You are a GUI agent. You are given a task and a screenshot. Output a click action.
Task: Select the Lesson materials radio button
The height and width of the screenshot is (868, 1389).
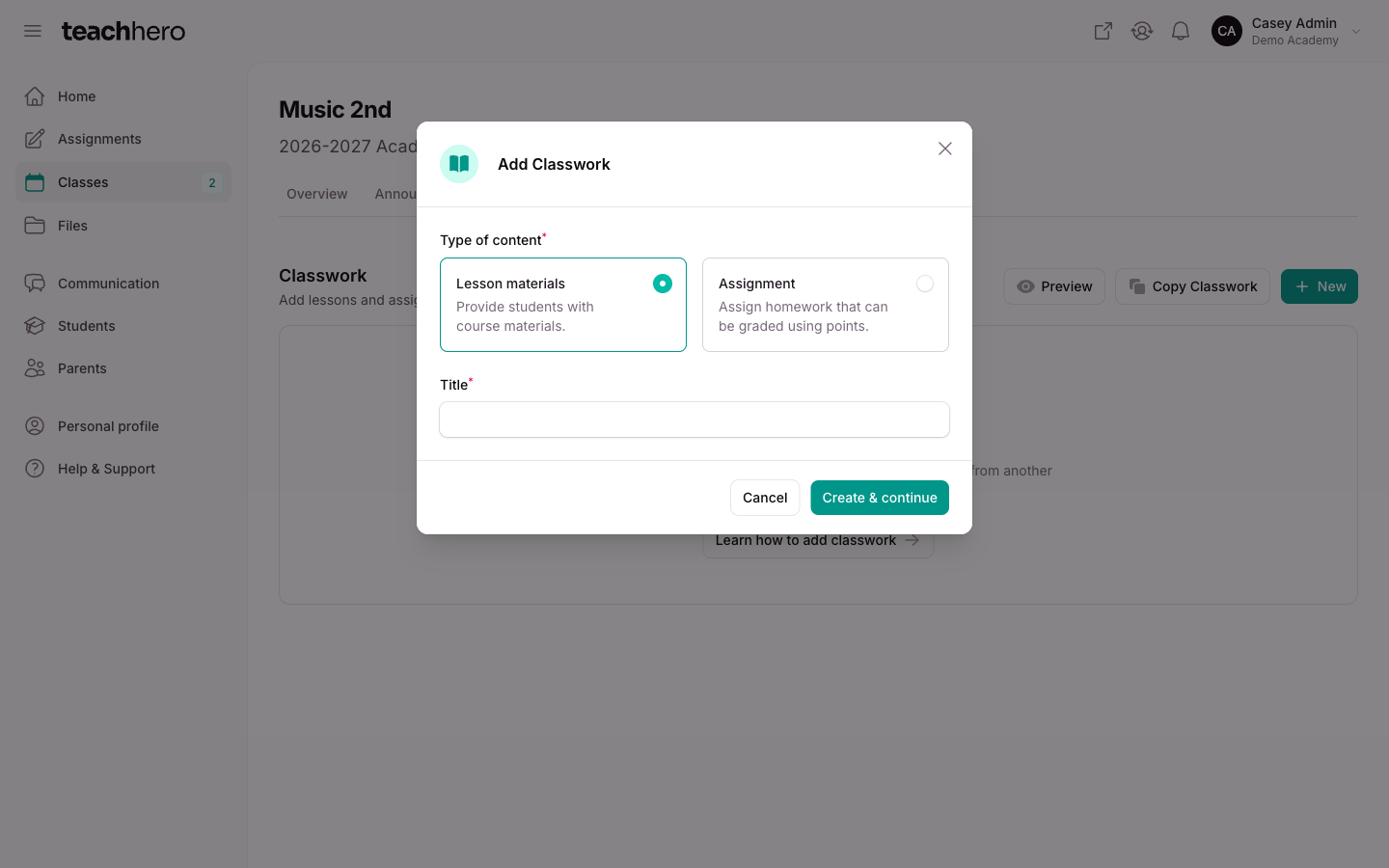663,284
